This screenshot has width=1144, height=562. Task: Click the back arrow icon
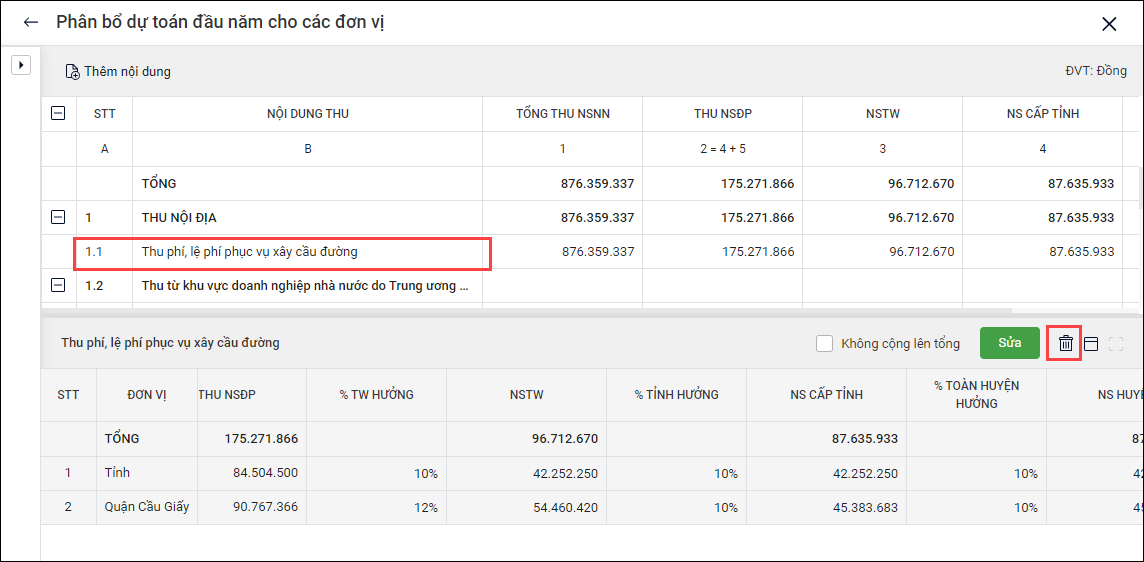coord(31,23)
